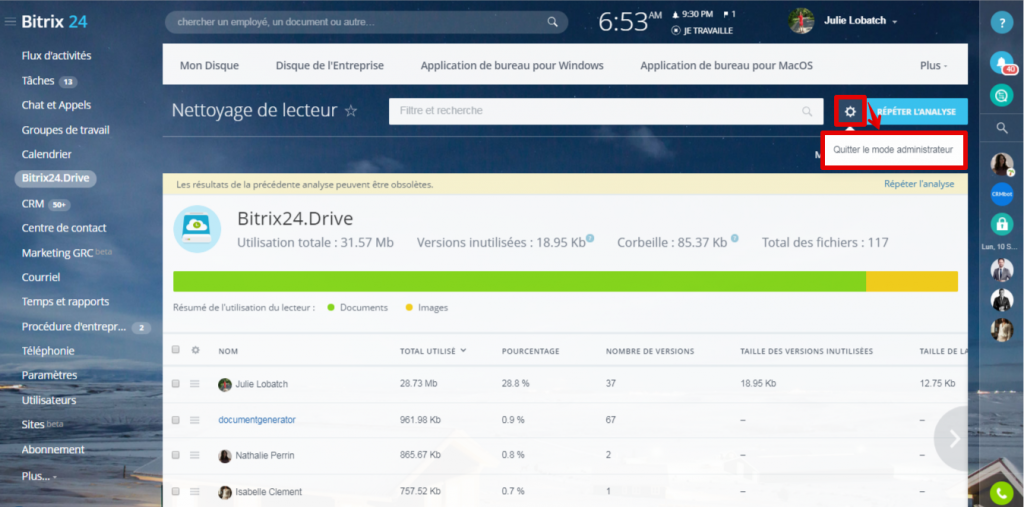Click the green lock icon in right sidebar

pyautogui.click(x=1001, y=224)
